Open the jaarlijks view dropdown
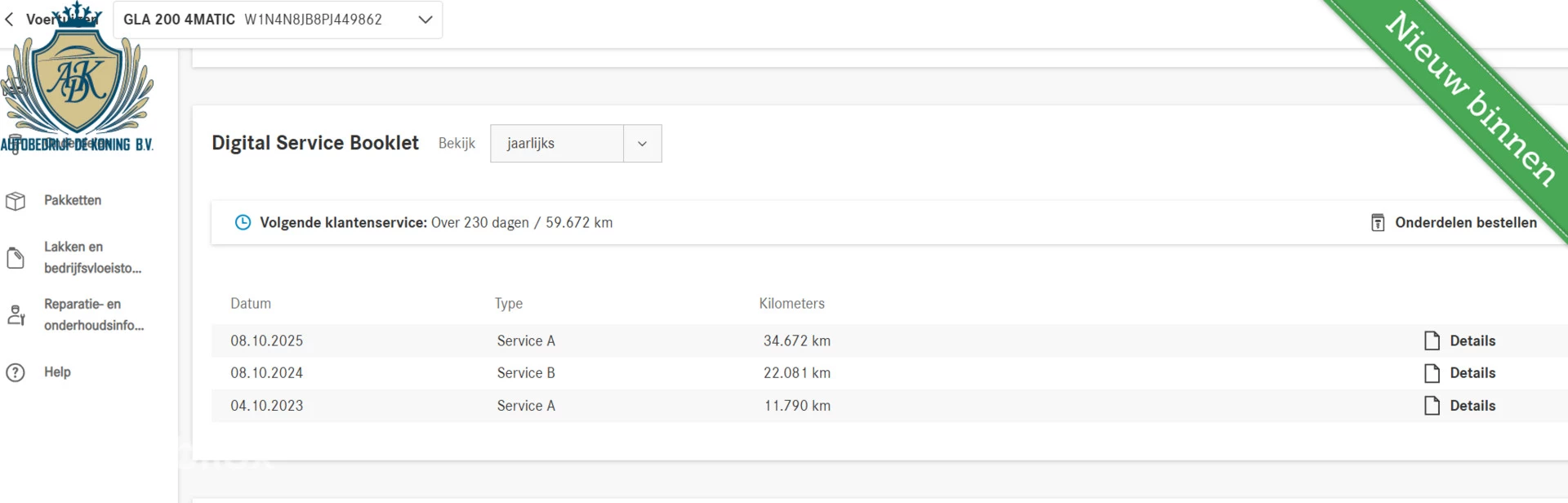The width and height of the screenshot is (1568, 503). click(x=557, y=144)
